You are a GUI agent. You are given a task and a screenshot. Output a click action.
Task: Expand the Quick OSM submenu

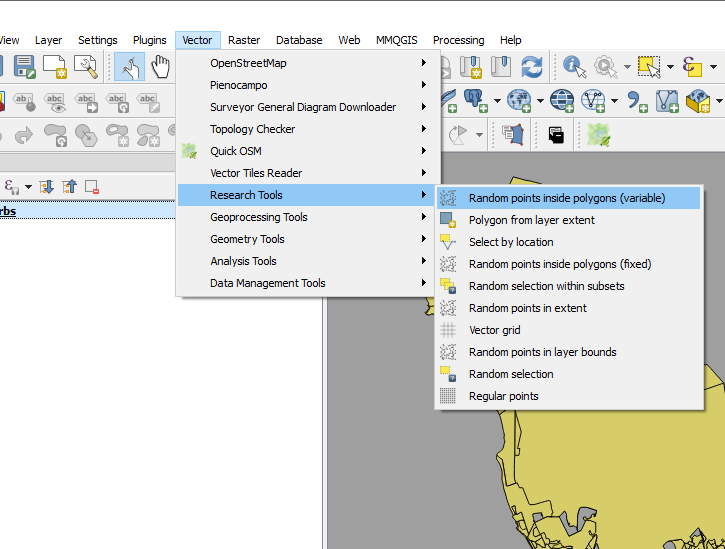pyautogui.click(x=306, y=151)
